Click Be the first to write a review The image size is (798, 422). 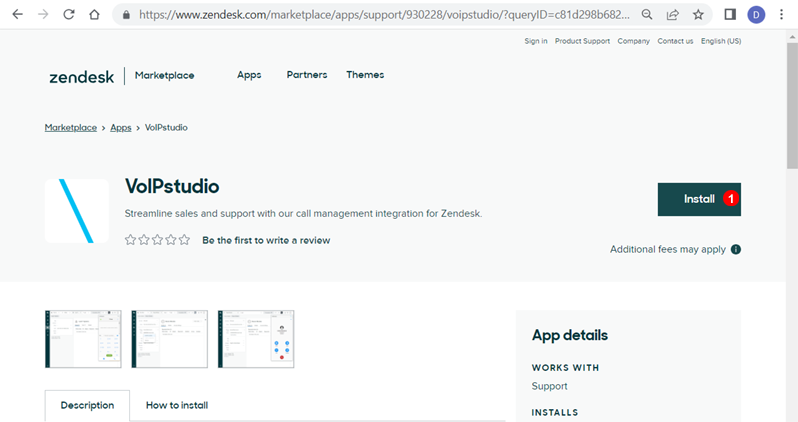pyautogui.click(x=266, y=240)
